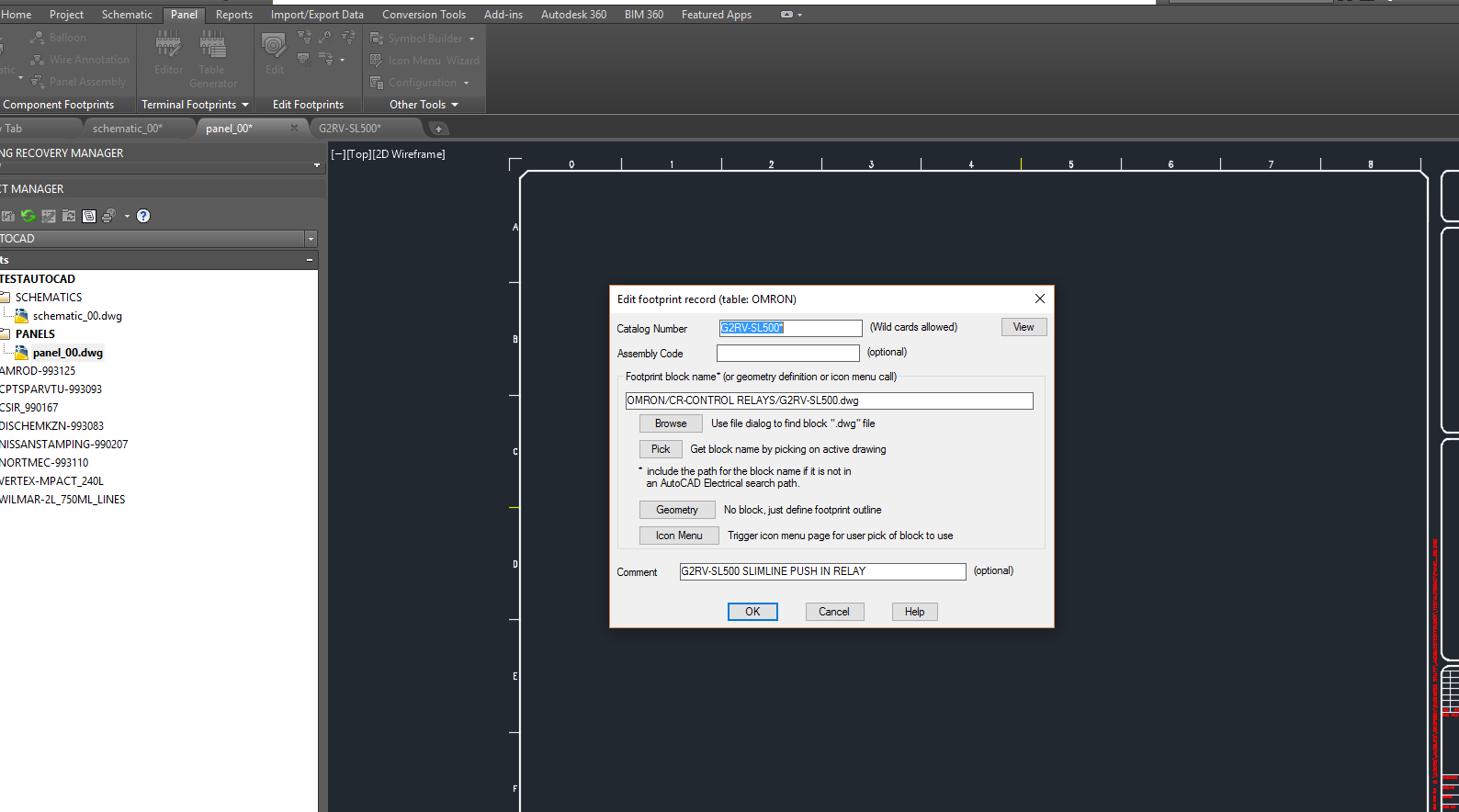1459x812 pixels.
Task: Click the SCHEMATICS folder icon
Action: (x=5, y=298)
